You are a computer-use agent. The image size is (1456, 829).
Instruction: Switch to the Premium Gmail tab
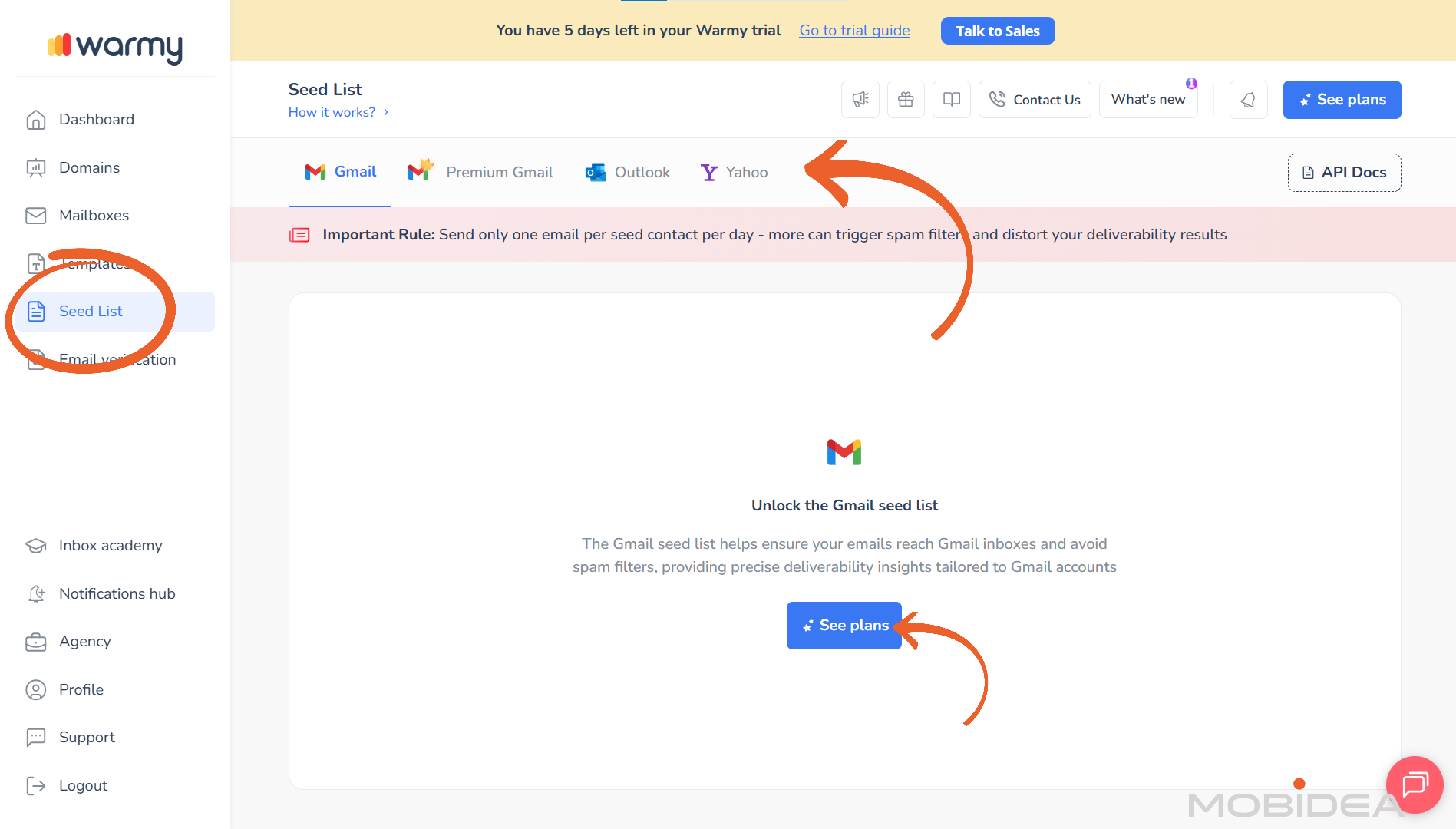tap(480, 172)
